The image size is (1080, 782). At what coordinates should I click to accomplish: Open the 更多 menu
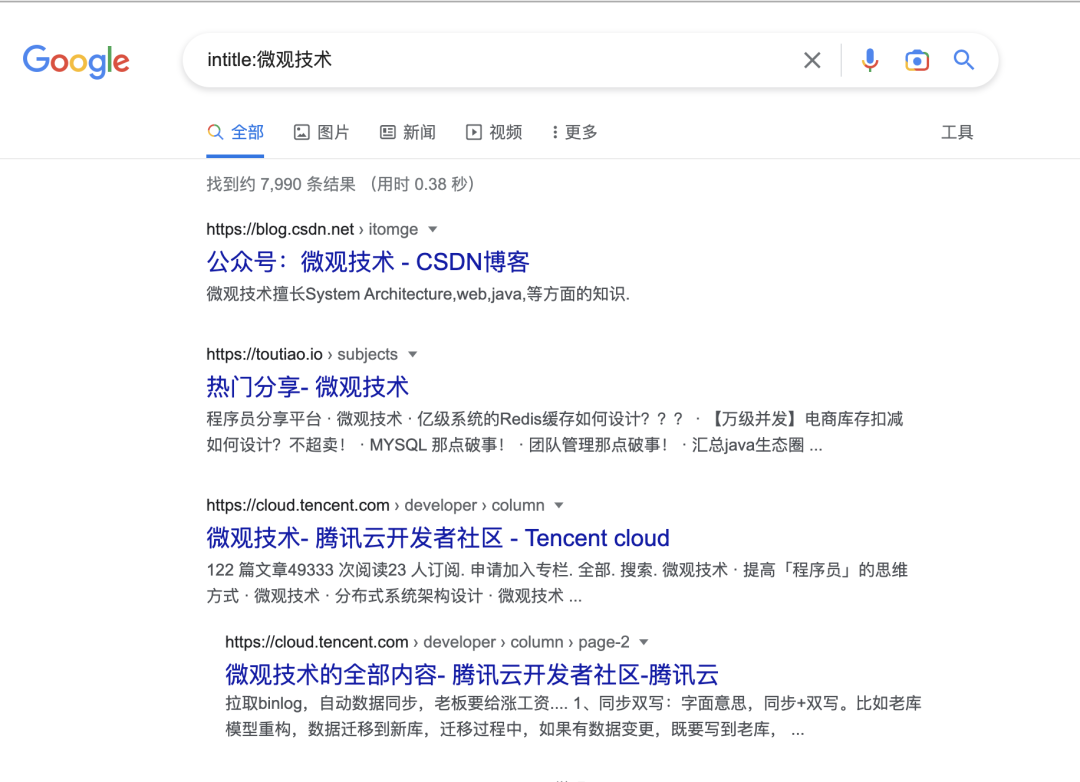(574, 132)
